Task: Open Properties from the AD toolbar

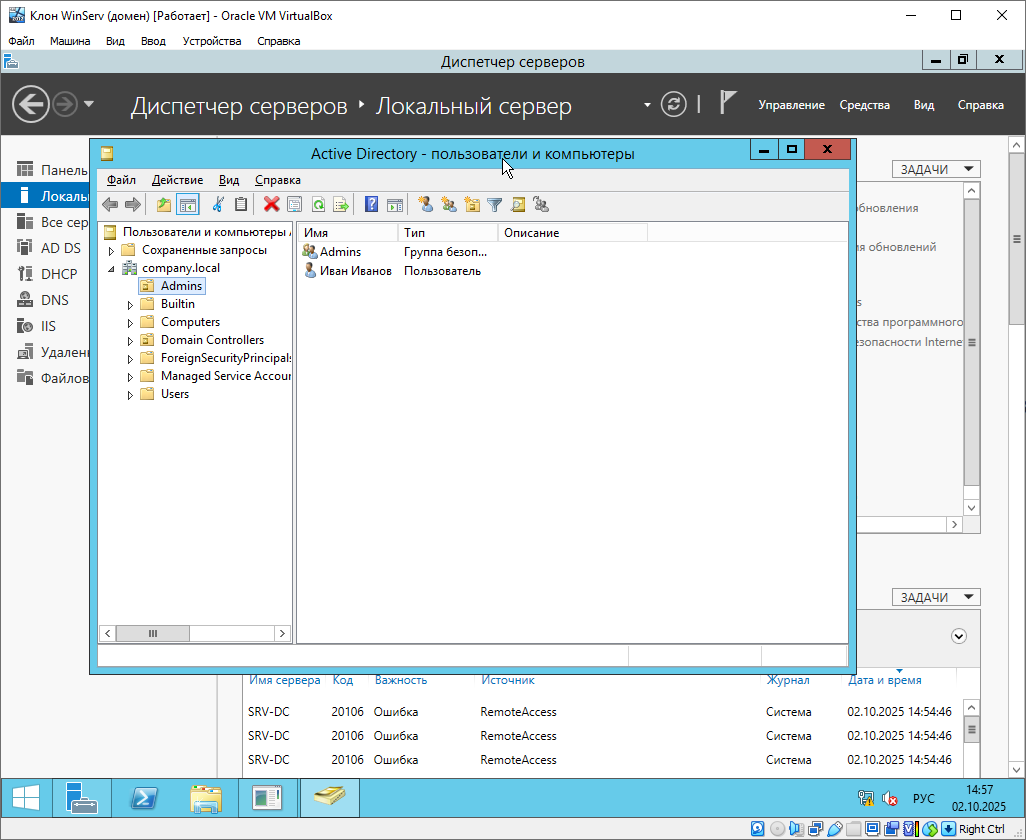Action: tap(294, 205)
